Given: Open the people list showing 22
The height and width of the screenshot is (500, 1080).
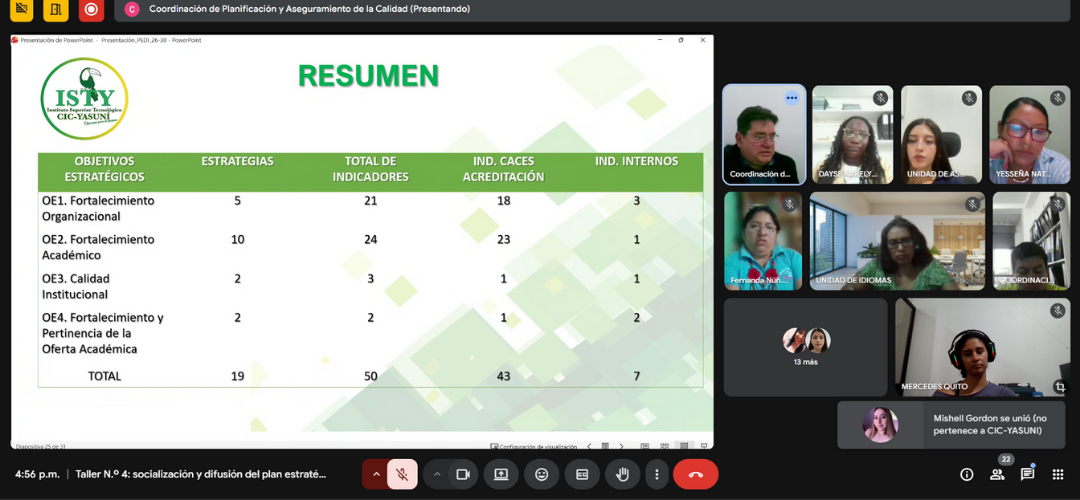Looking at the screenshot, I should [x=997, y=474].
